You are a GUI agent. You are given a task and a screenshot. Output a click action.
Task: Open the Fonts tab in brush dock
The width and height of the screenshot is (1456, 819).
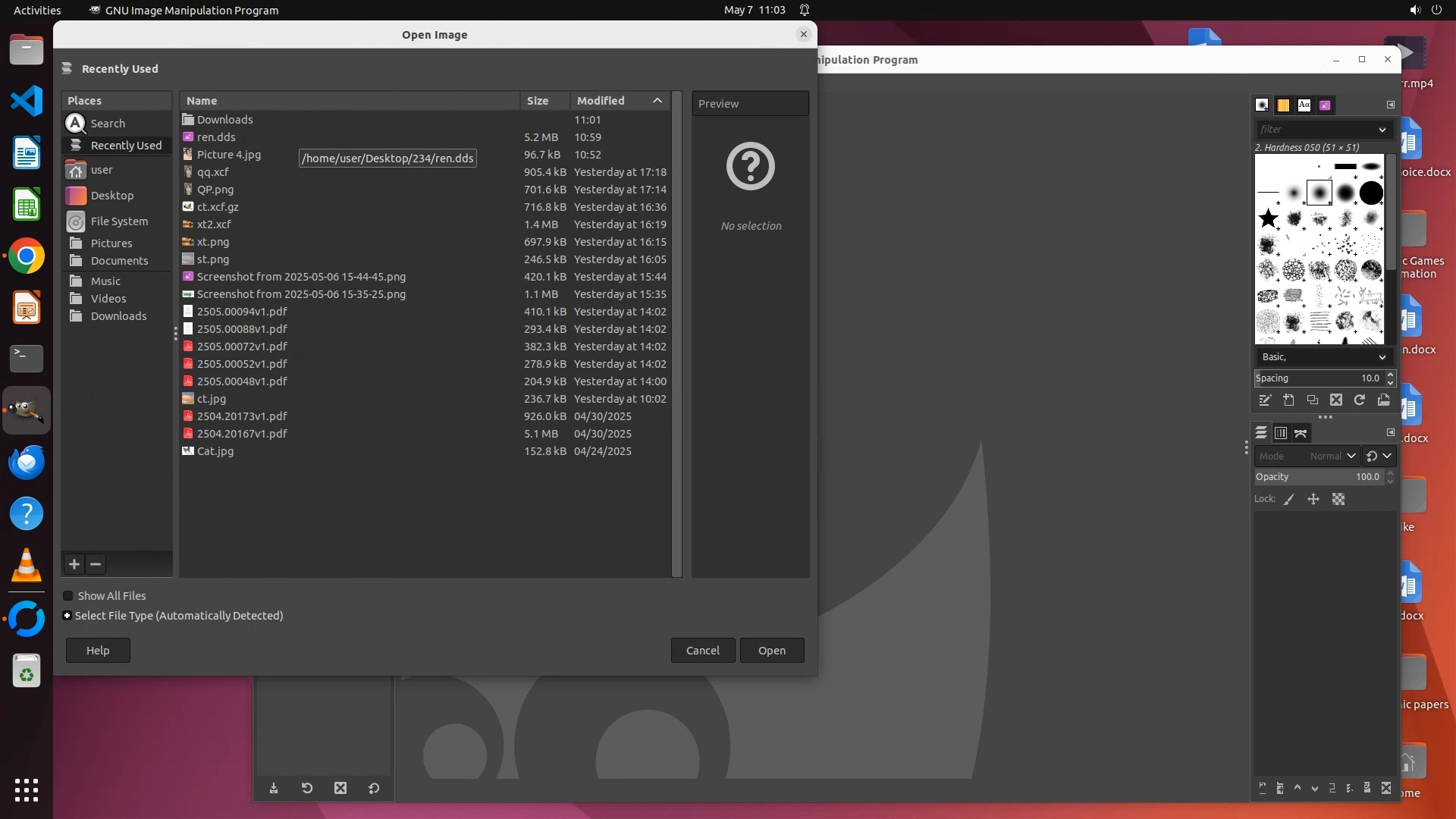pyautogui.click(x=1304, y=105)
